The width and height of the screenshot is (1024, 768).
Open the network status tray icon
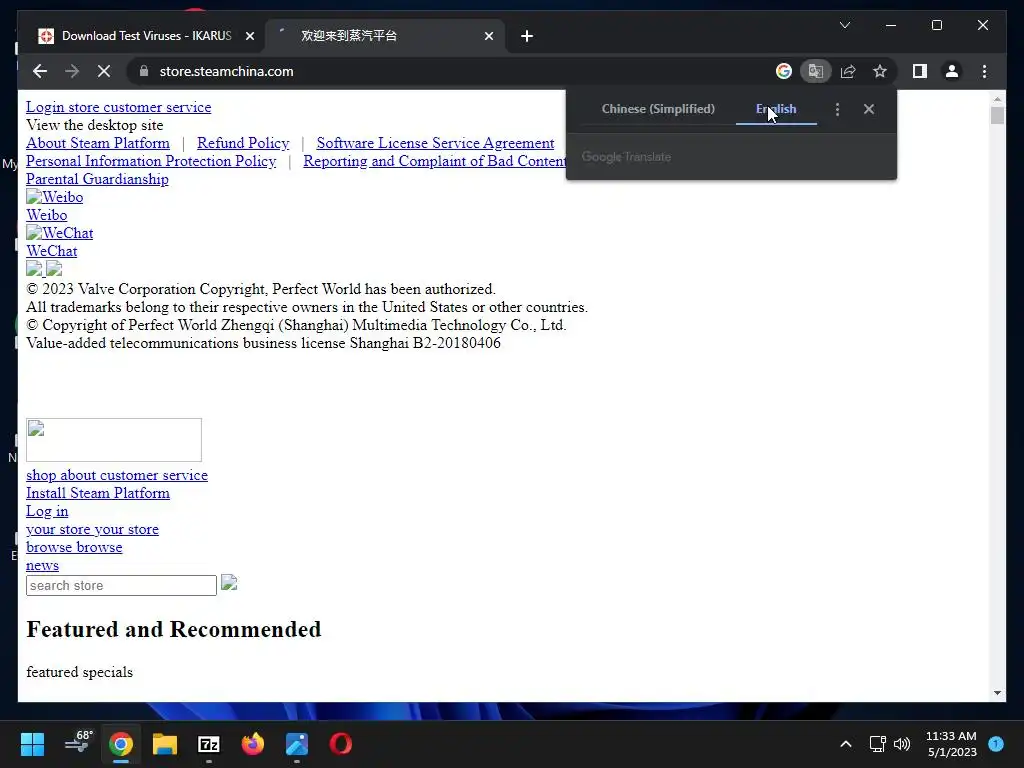click(878, 744)
